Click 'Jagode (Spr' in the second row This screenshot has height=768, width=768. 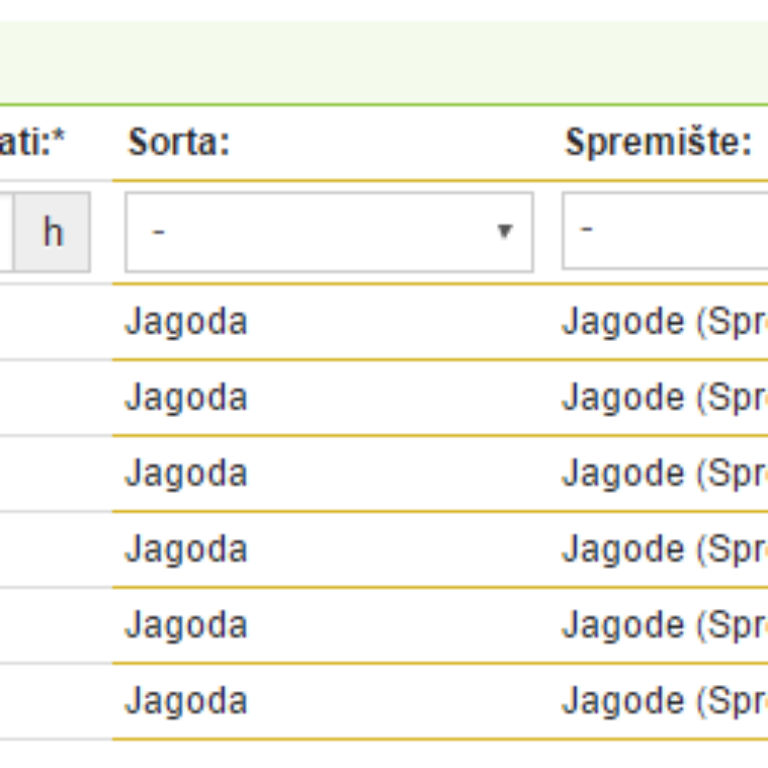coord(665,398)
